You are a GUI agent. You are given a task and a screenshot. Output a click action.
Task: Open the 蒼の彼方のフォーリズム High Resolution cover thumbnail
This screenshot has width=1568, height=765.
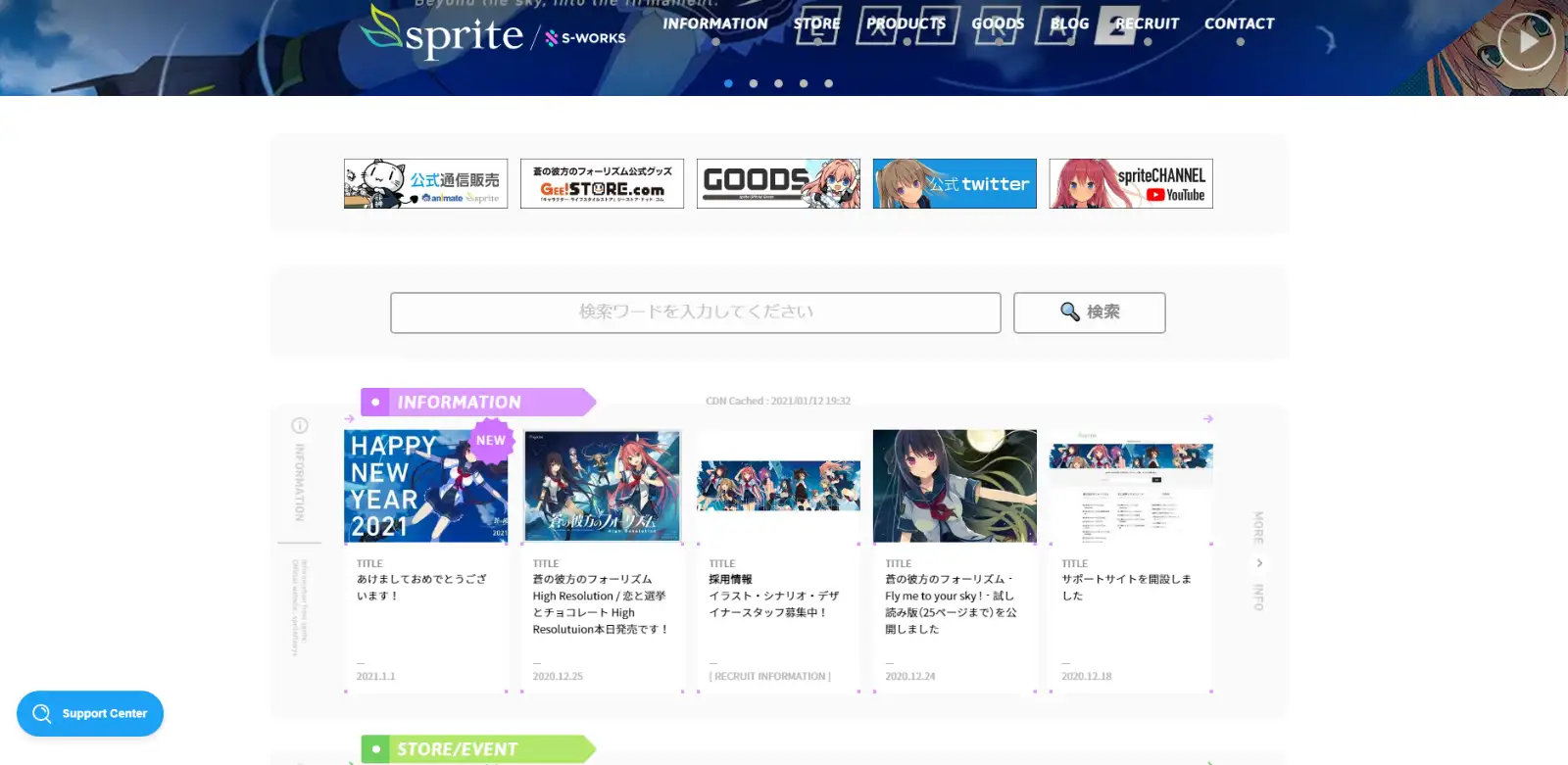click(603, 486)
